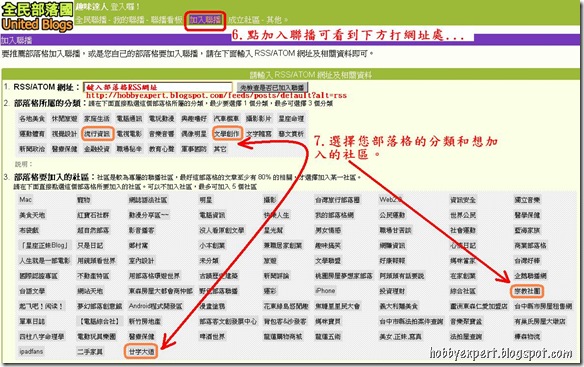Screen dimensions: 584x367
Task: Select the 教育心靈 category tag
Action: pos(162,149)
